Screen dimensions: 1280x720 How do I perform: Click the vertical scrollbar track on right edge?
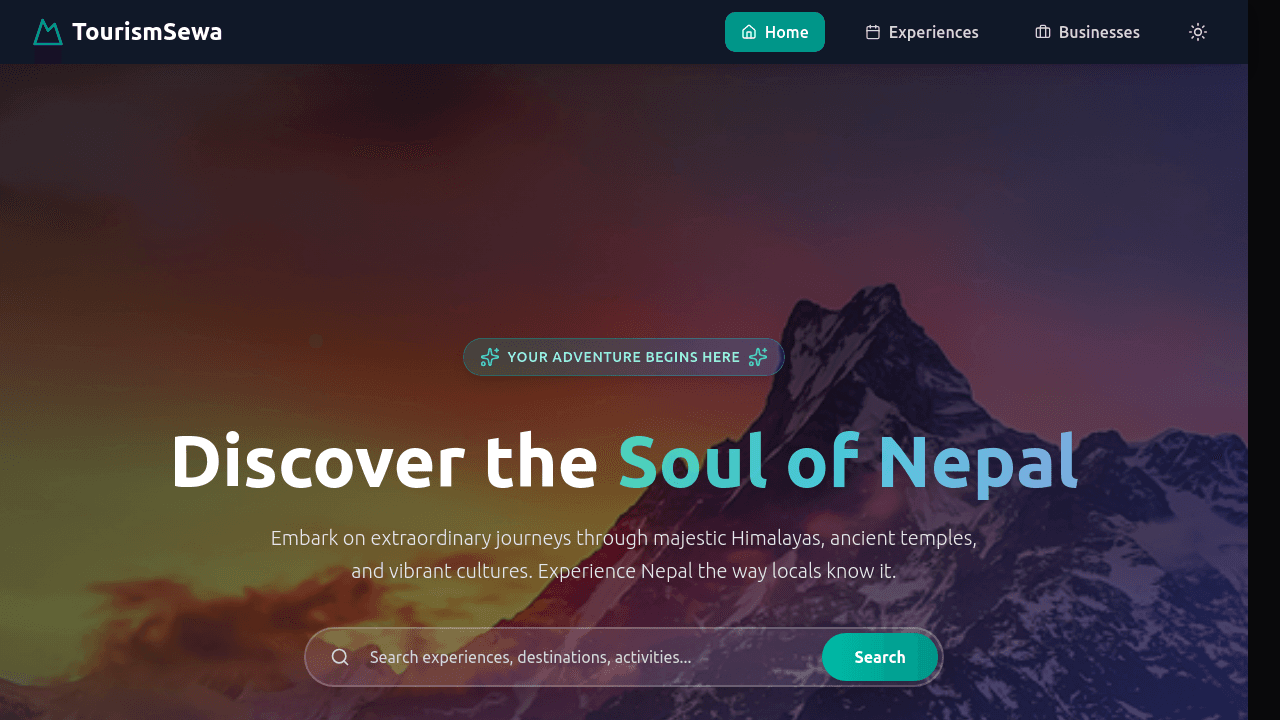tap(1264, 360)
